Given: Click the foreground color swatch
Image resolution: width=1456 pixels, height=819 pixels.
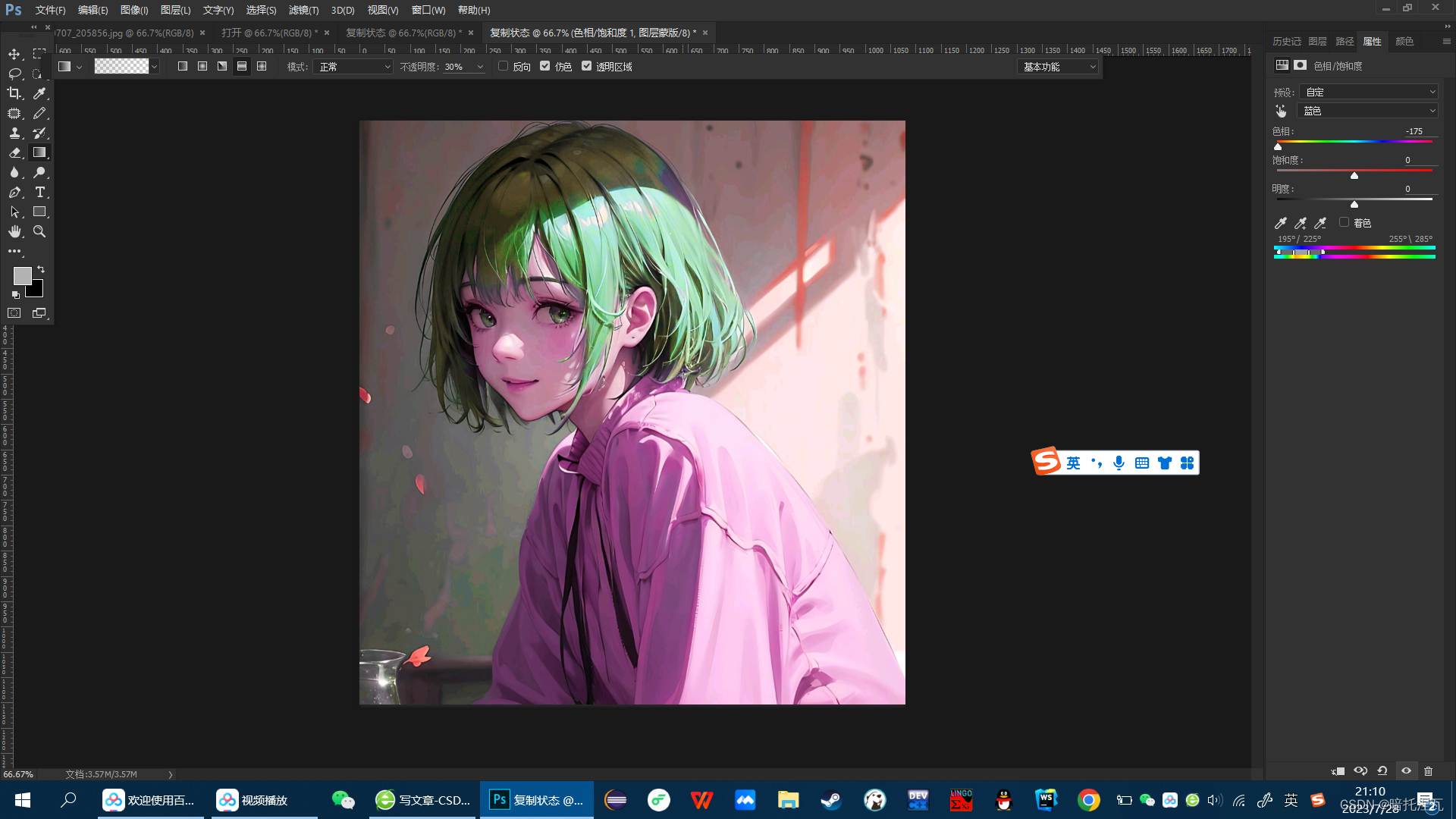Looking at the screenshot, I should point(22,275).
